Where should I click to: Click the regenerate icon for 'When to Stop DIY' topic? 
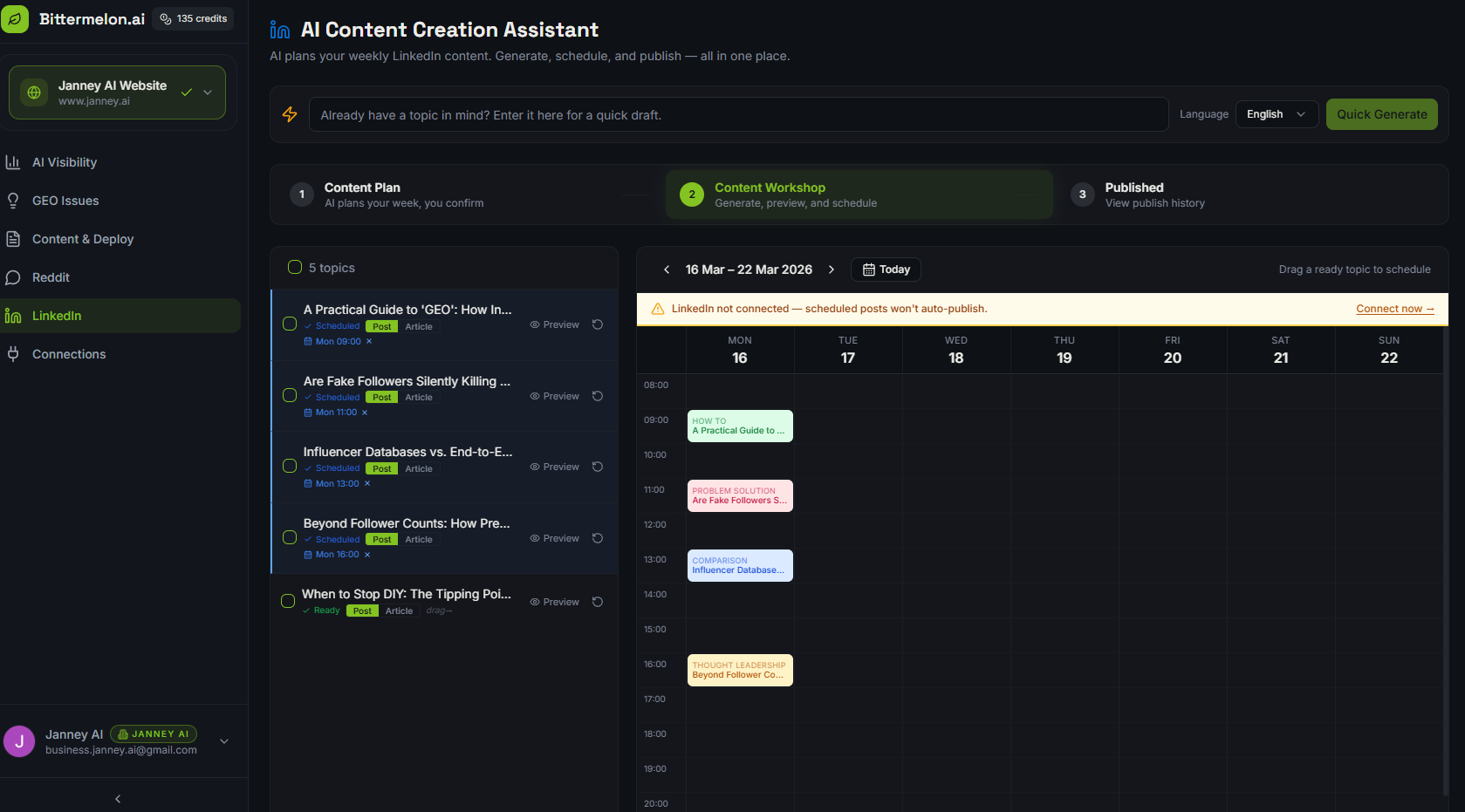tap(598, 602)
